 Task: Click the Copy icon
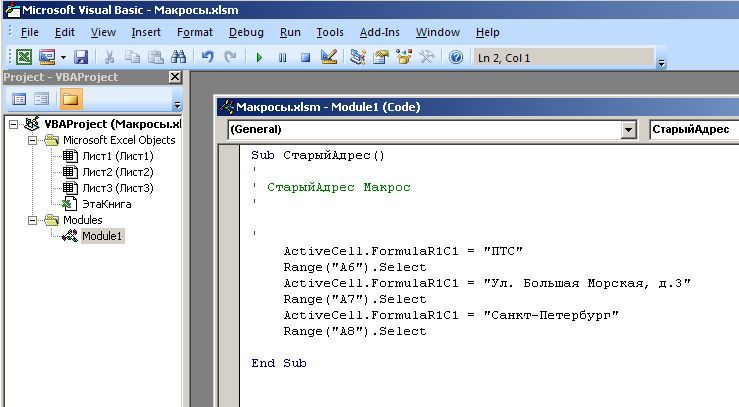pos(132,57)
